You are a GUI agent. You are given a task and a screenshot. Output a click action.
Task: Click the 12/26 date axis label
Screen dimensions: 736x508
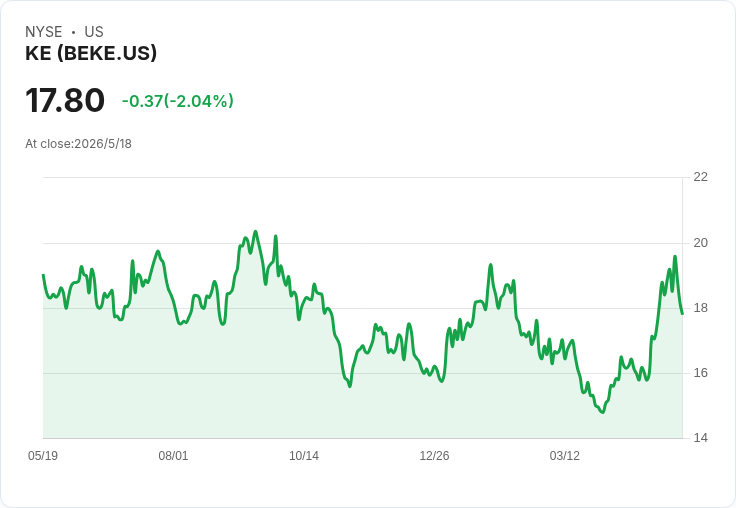[434, 455]
